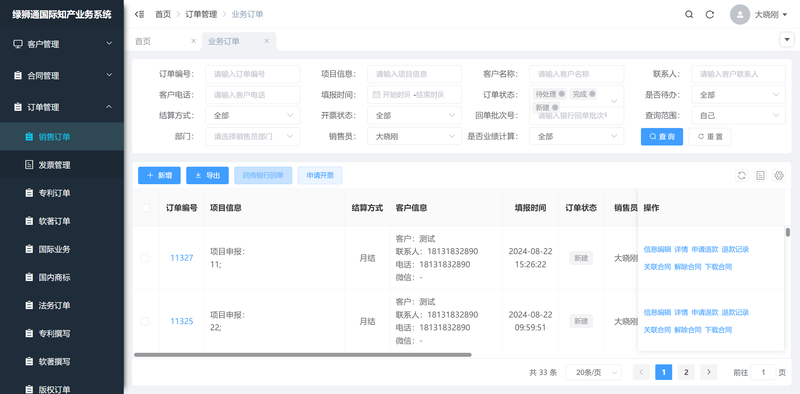Click the 订单管理 clipboard icon

[x=18, y=107]
